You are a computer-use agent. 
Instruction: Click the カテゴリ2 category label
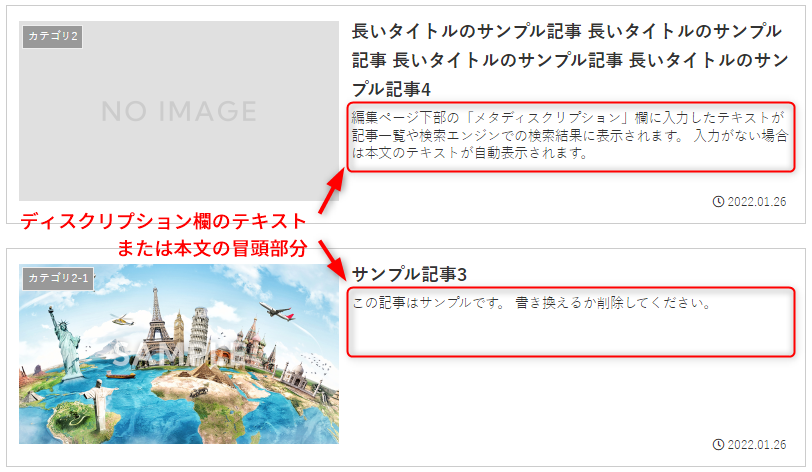(52, 36)
